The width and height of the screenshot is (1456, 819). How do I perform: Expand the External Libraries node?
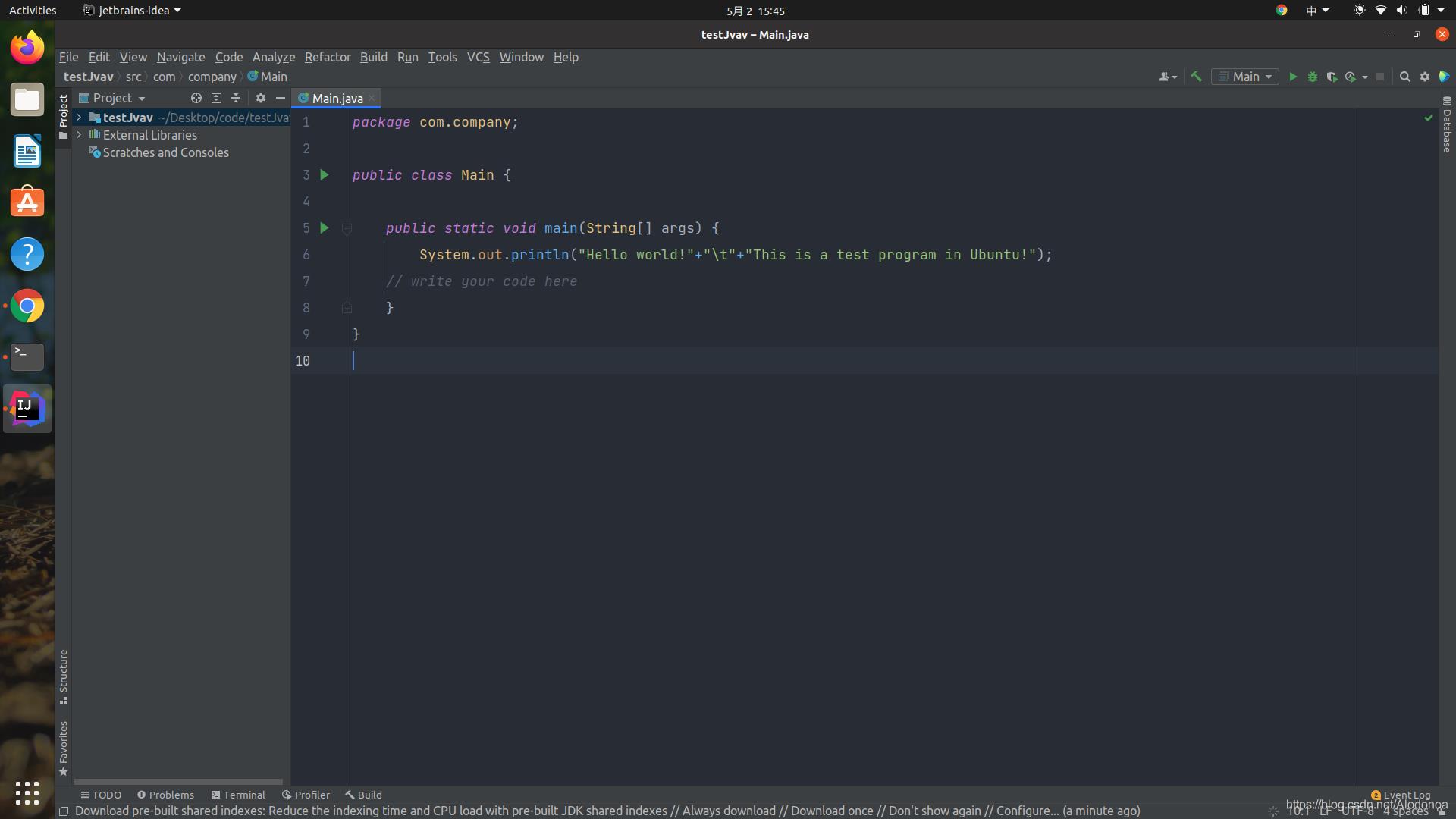pyautogui.click(x=79, y=135)
